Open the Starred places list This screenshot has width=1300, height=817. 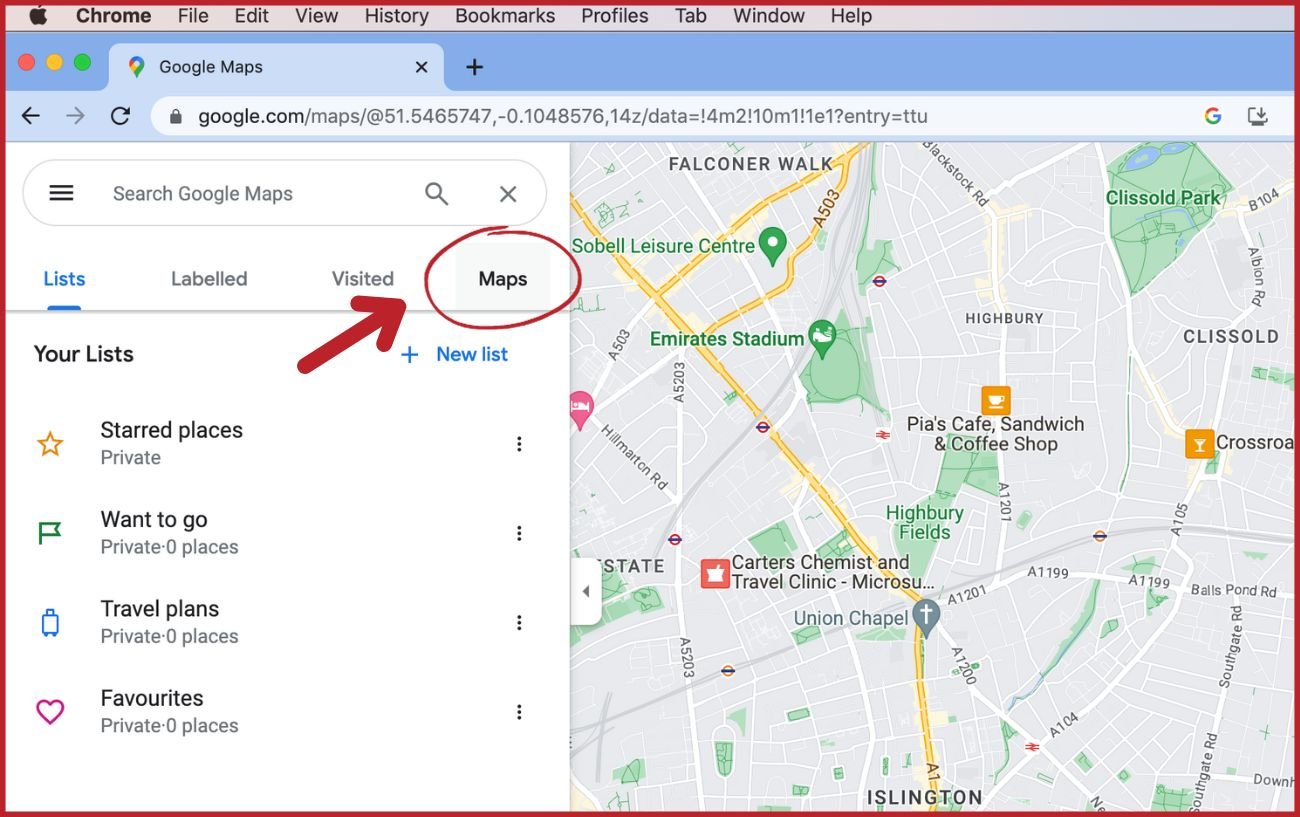[287, 443]
